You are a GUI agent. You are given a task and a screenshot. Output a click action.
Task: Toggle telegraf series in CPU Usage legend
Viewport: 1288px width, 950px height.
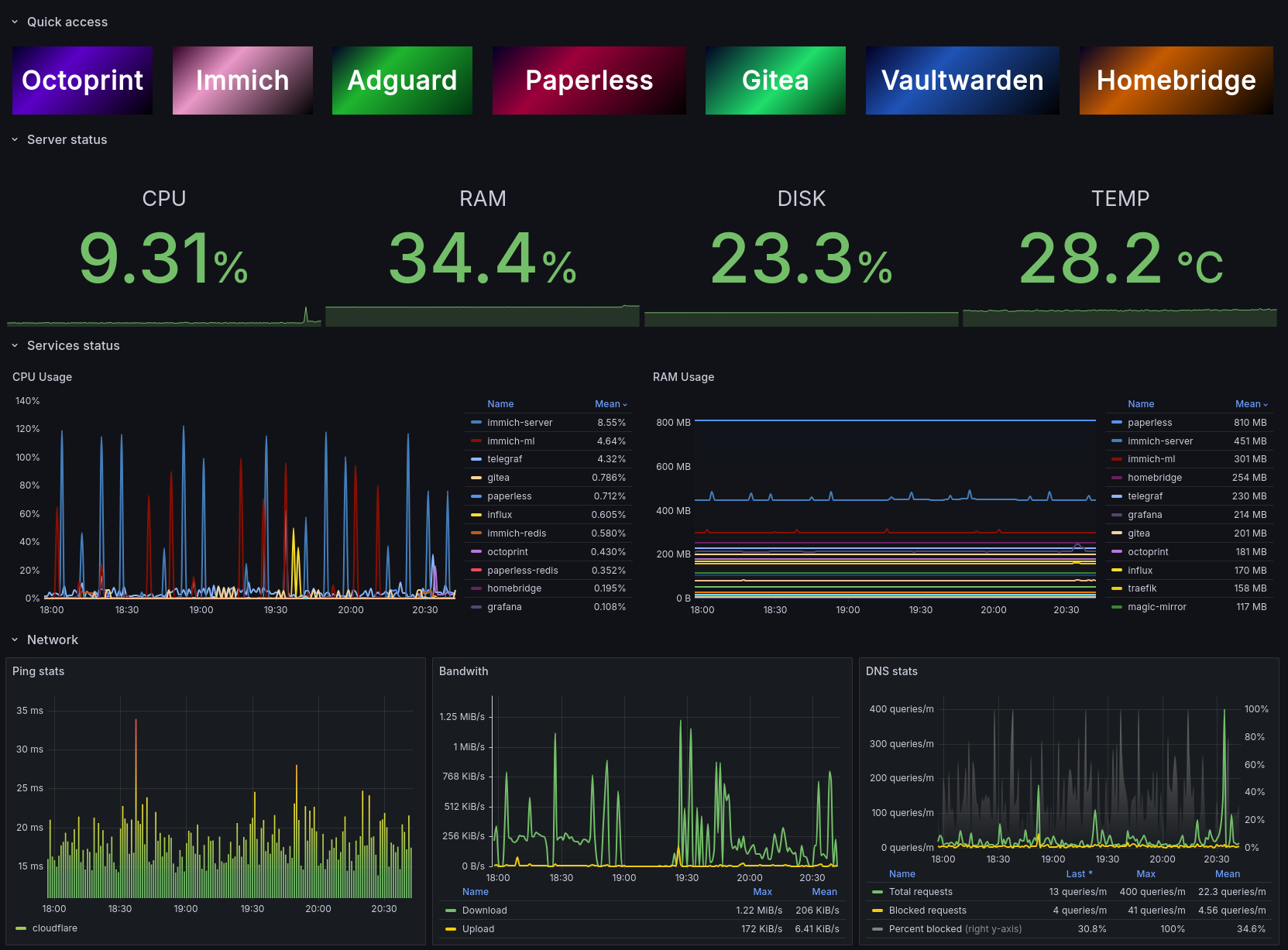pyautogui.click(x=504, y=459)
